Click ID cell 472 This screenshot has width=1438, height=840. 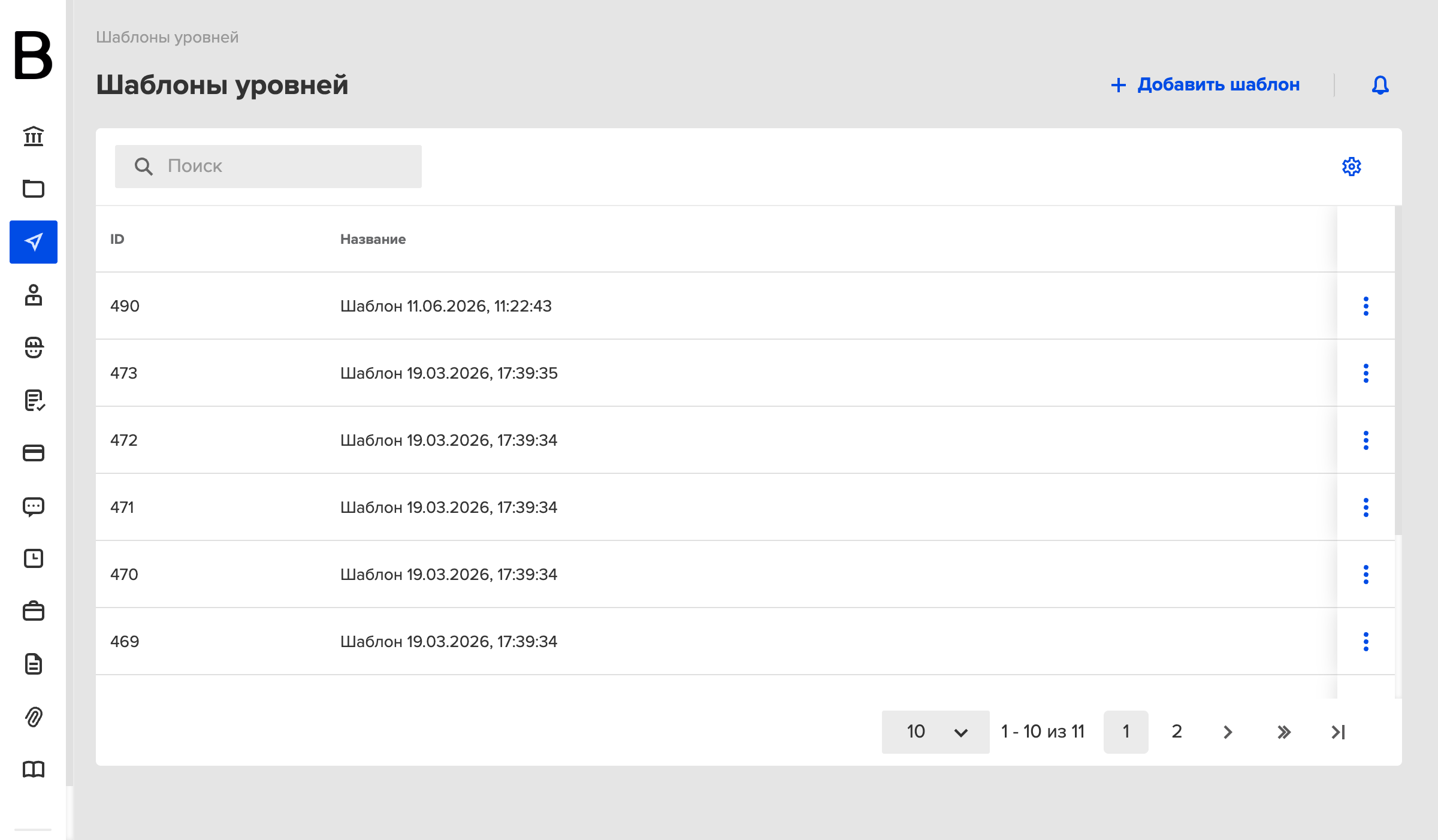(124, 440)
